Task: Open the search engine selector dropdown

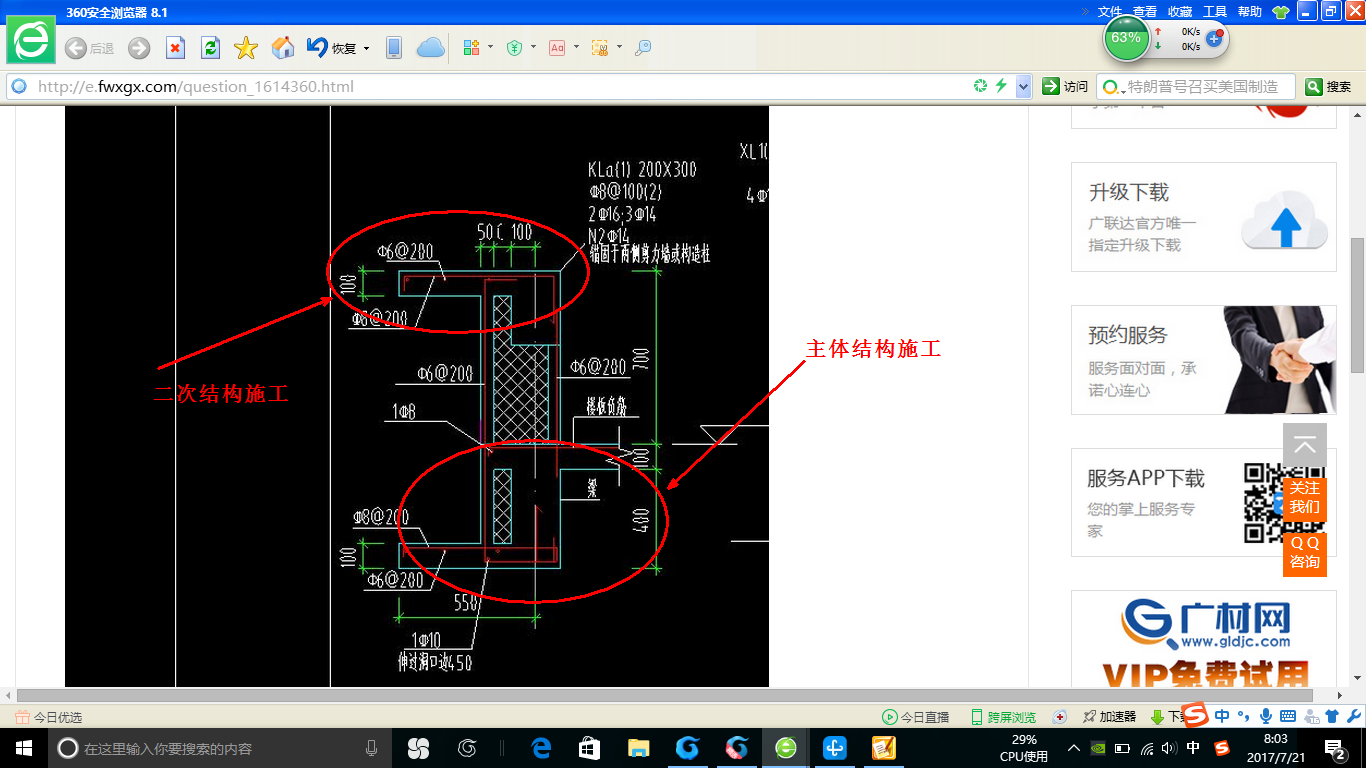Action: tap(1112, 87)
